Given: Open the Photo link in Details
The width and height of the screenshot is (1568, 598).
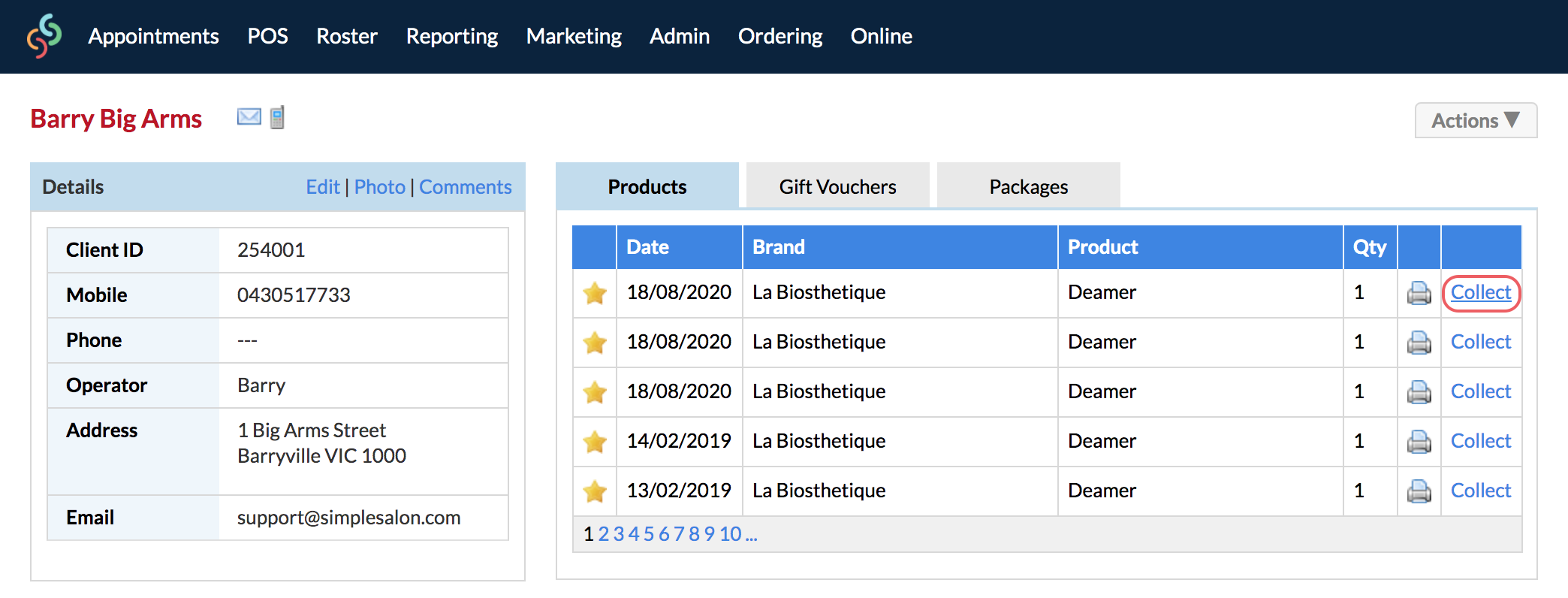Looking at the screenshot, I should (380, 187).
